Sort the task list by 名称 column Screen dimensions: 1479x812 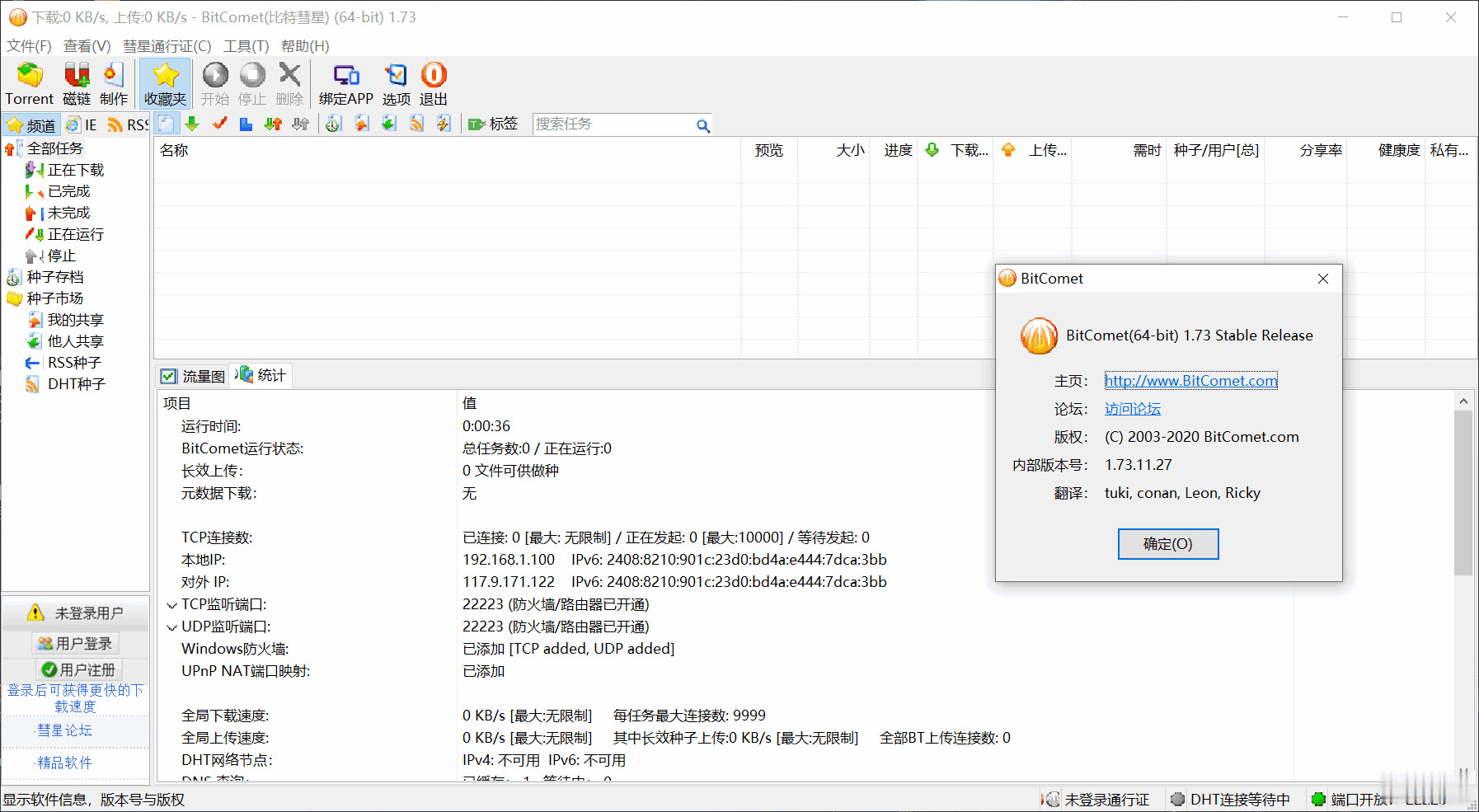pyautogui.click(x=447, y=150)
